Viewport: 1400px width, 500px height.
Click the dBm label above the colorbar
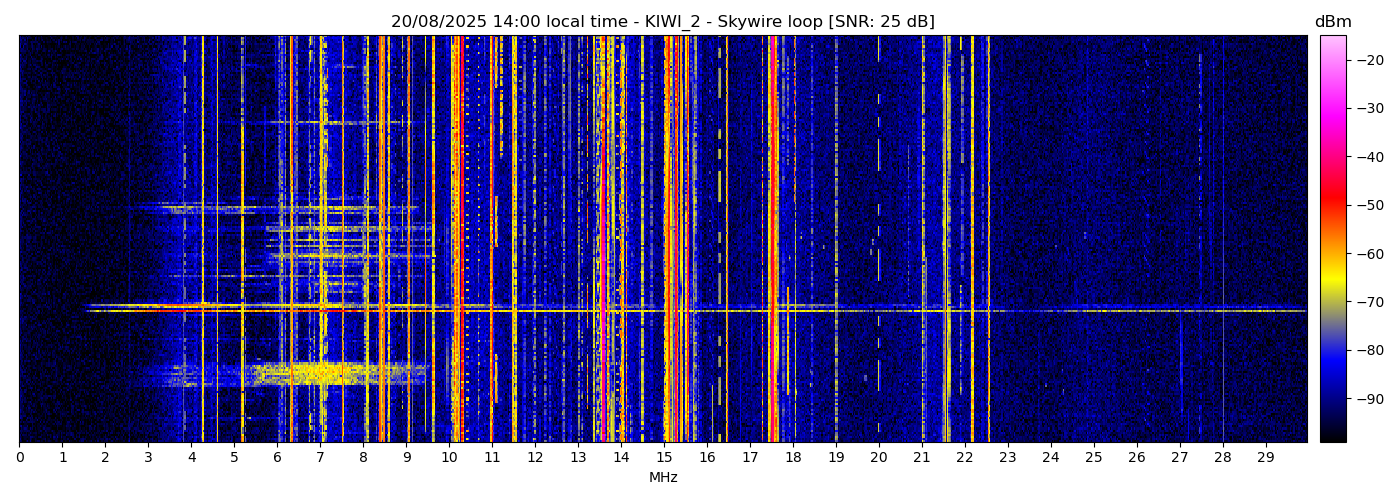pos(1332,22)
